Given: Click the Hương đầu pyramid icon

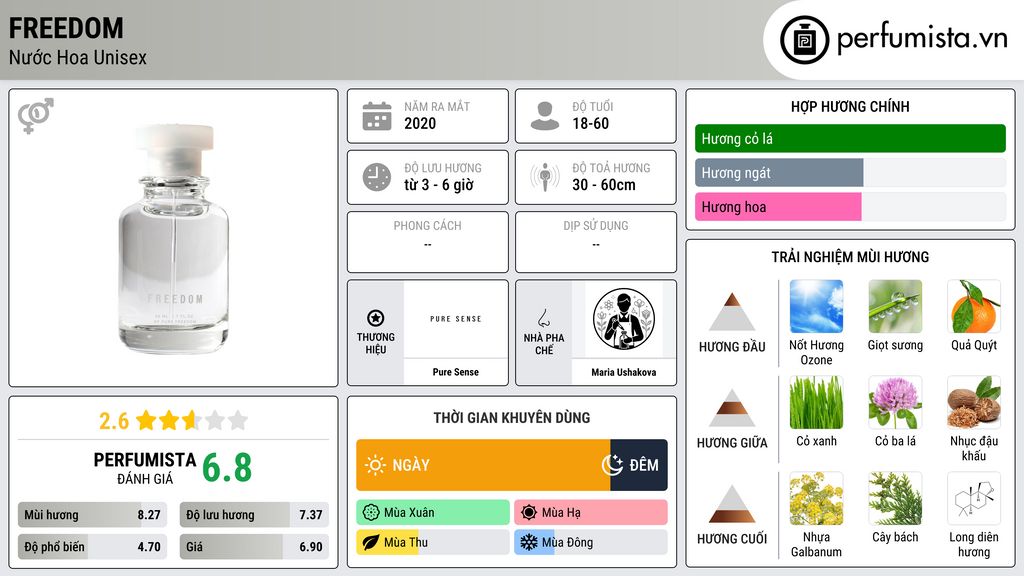Looking at the screenshot, I should 732,312.
